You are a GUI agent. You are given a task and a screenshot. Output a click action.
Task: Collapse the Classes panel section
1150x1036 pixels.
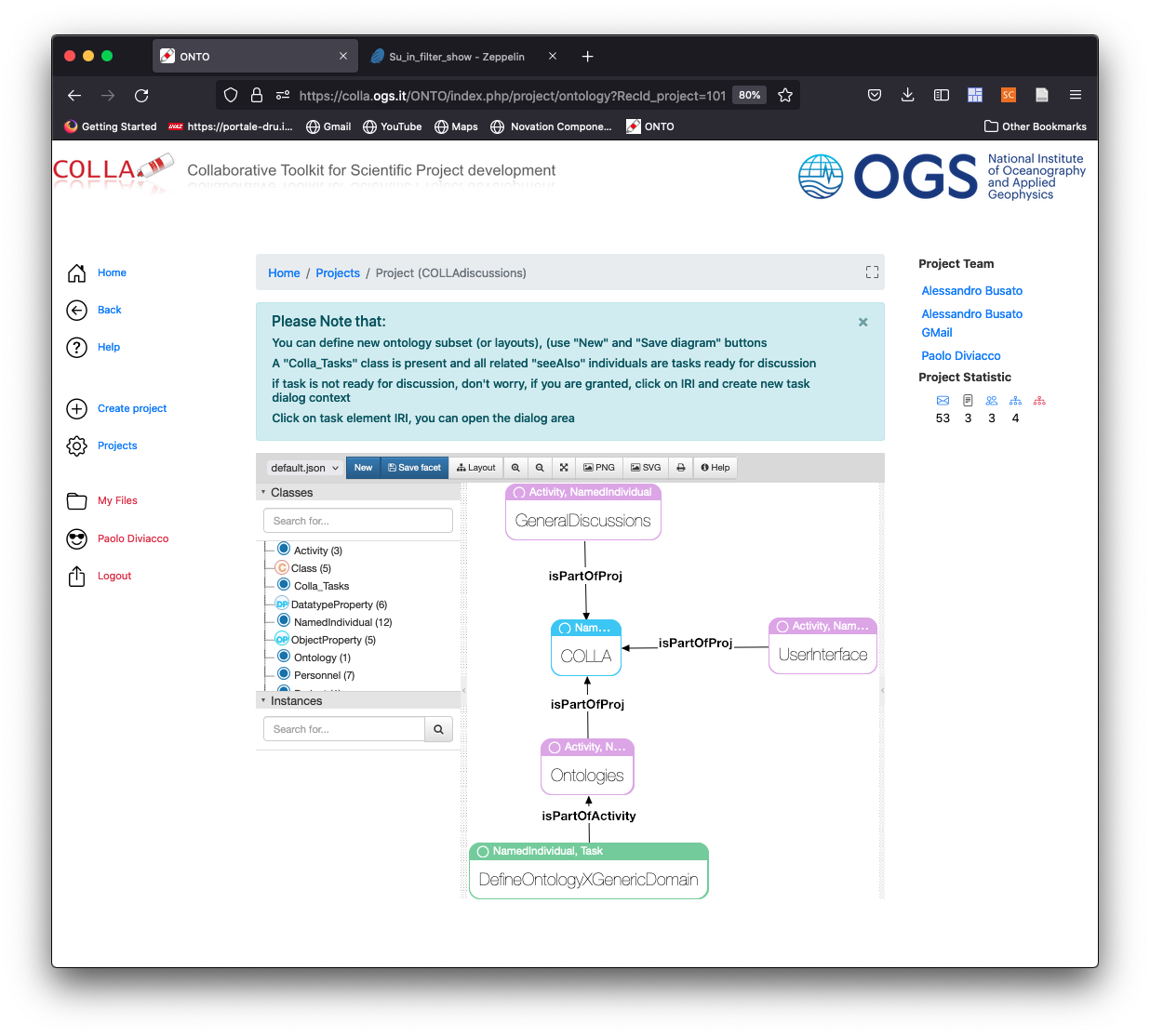[263, 493]
